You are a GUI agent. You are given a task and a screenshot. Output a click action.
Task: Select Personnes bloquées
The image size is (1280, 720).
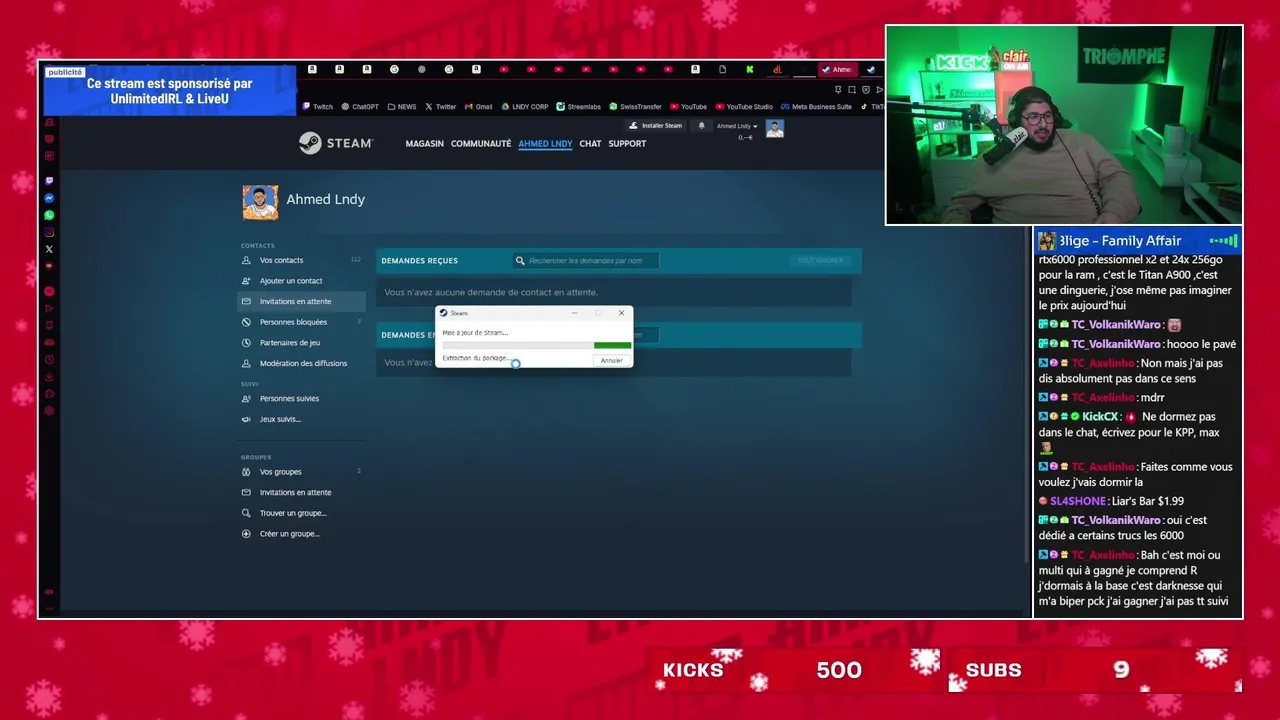click(x=301, y=322)
